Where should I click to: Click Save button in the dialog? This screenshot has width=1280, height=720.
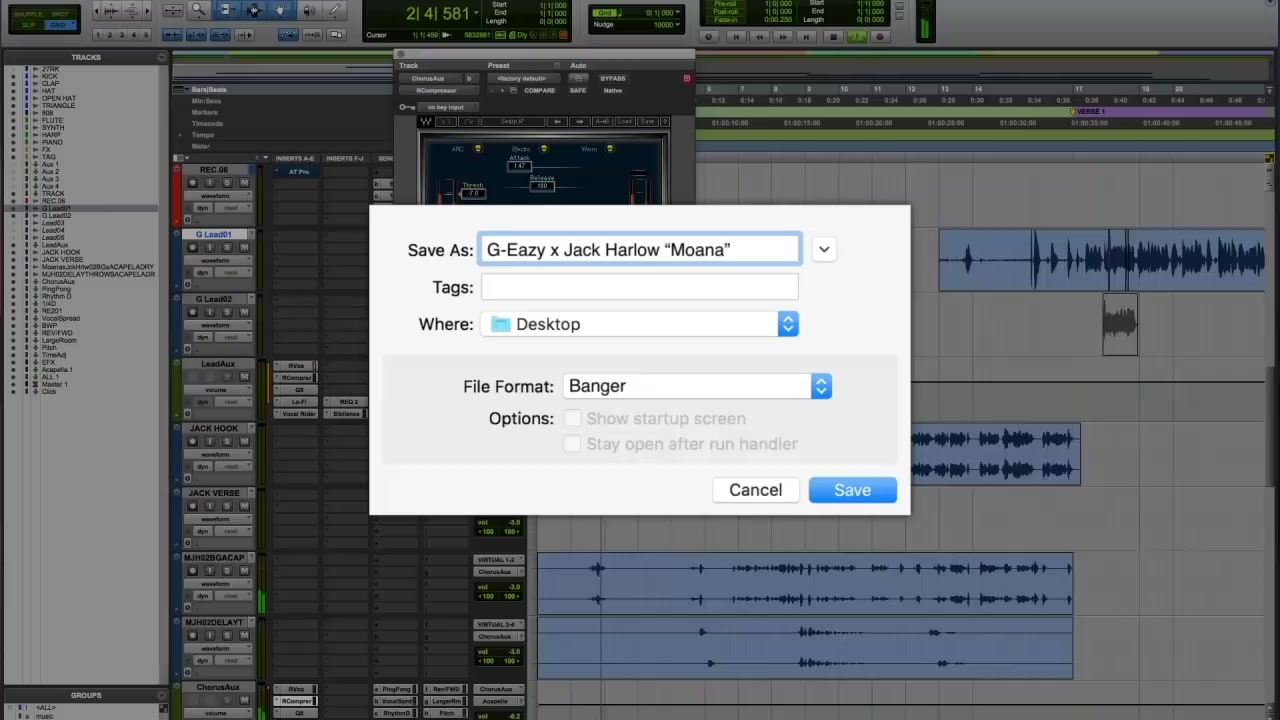852,490
